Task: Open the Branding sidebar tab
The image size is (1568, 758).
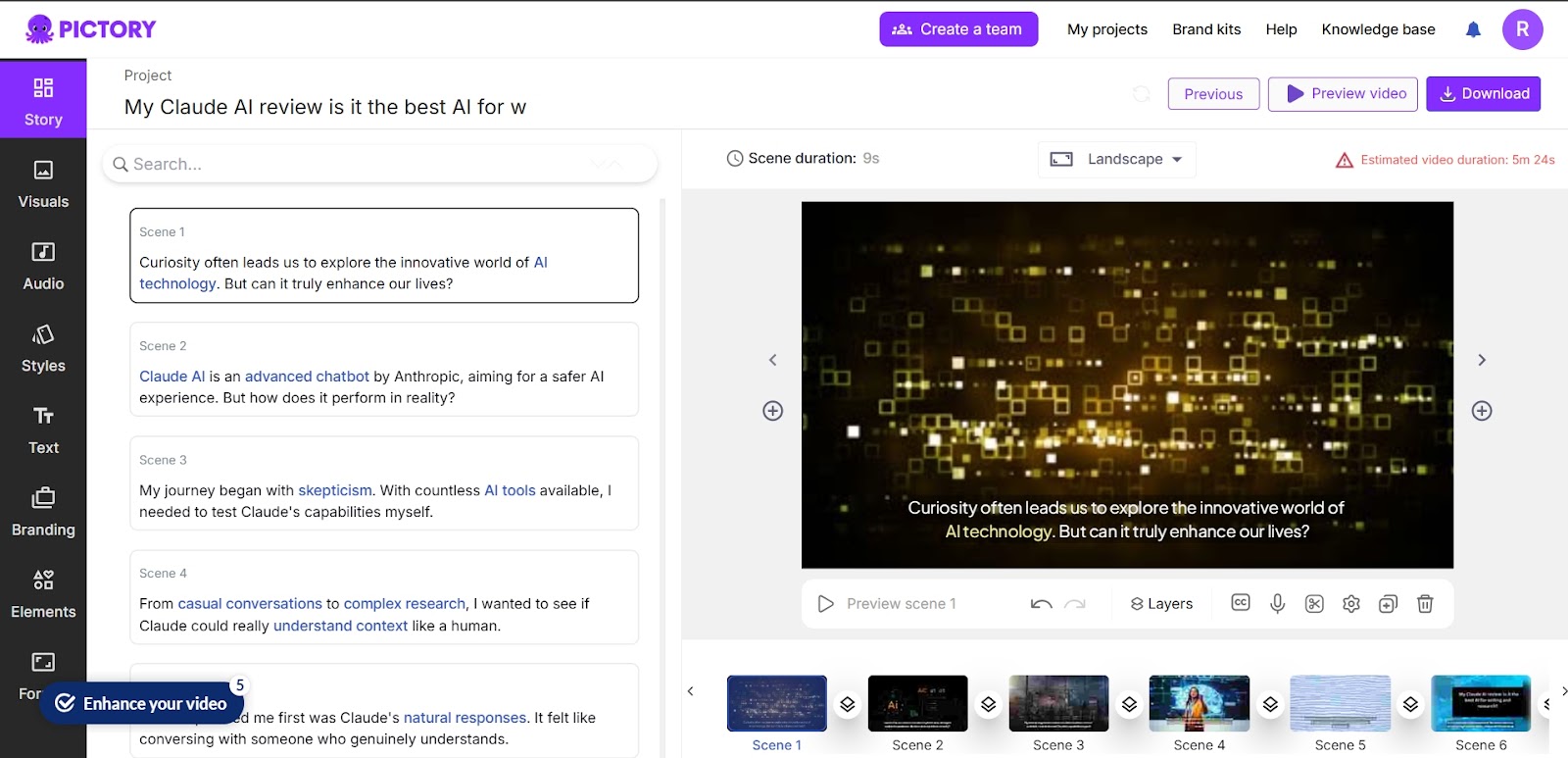Action: point(43,513)
